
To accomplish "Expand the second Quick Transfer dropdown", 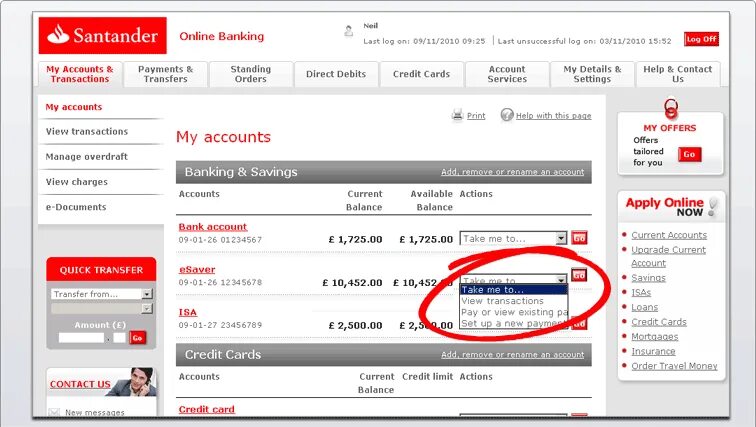I will 101,308.
